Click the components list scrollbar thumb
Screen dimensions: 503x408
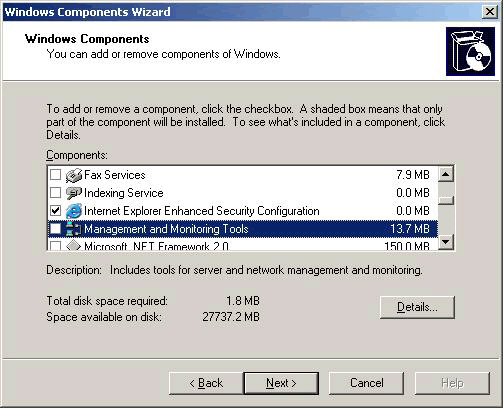pos(446,200)
